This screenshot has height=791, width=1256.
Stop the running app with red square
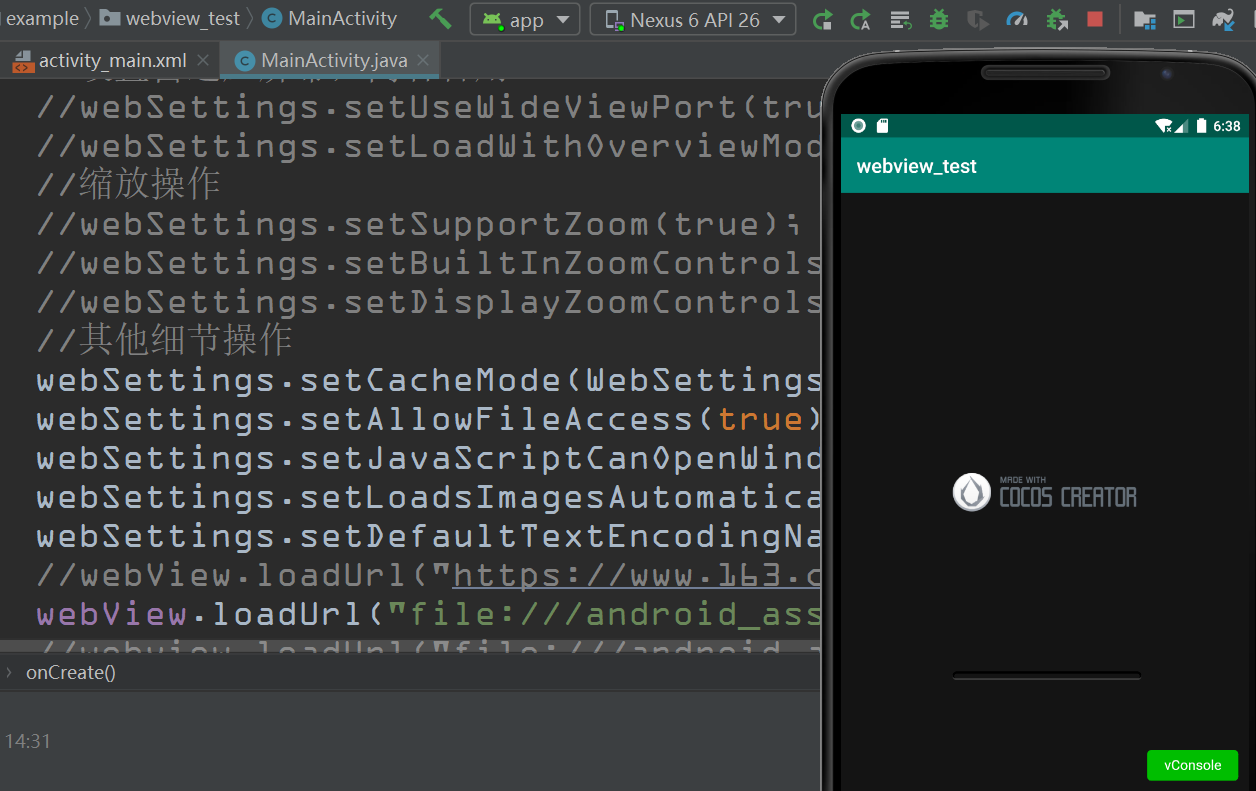click(1095, 19)
